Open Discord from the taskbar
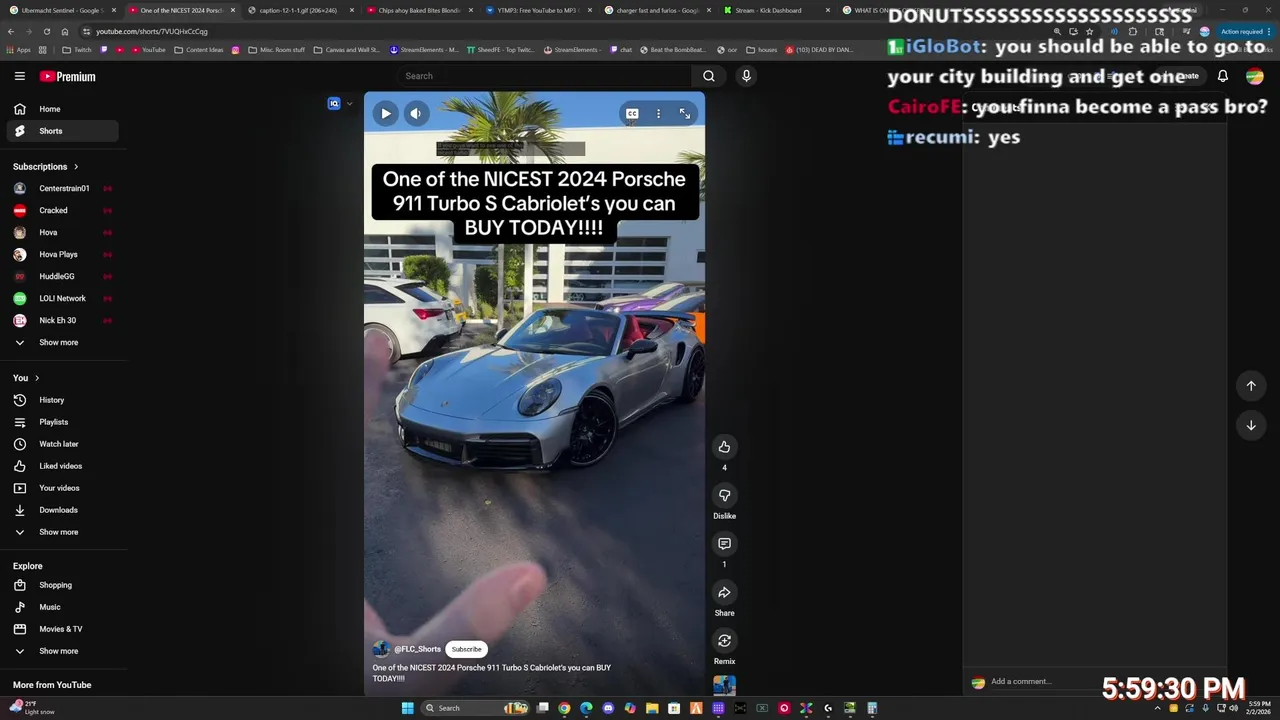Viewport: 1280px width, 720px height. [x=608, y=708]
